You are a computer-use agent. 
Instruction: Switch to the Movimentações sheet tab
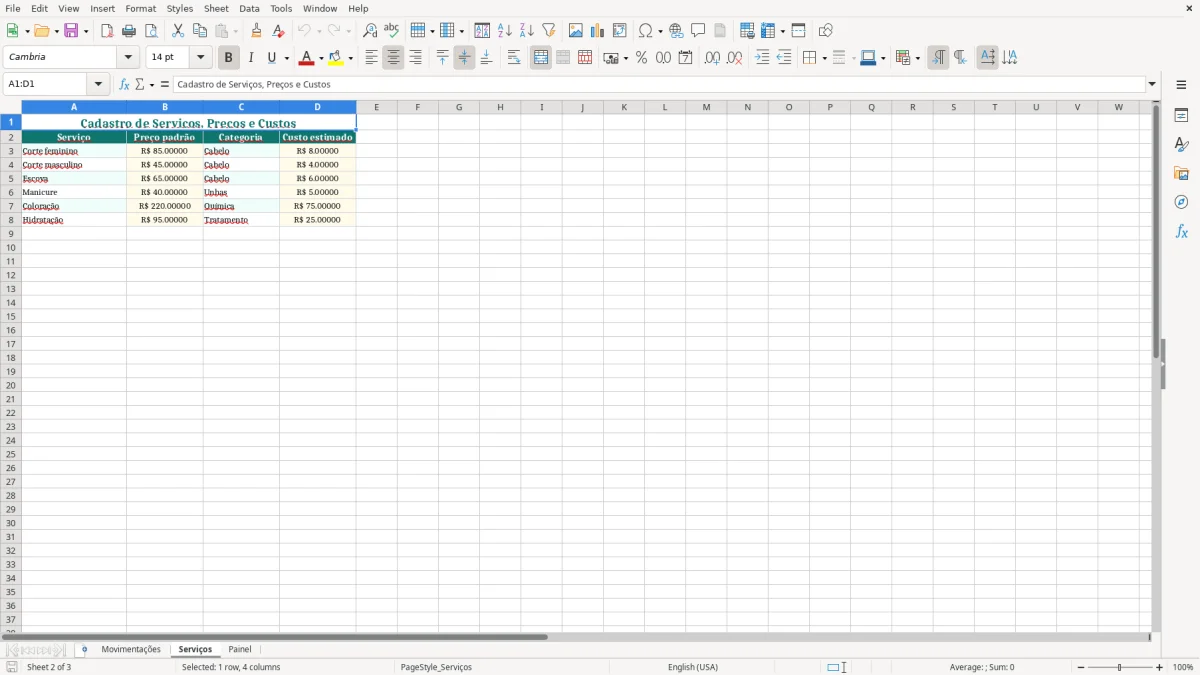coord(131,650)
